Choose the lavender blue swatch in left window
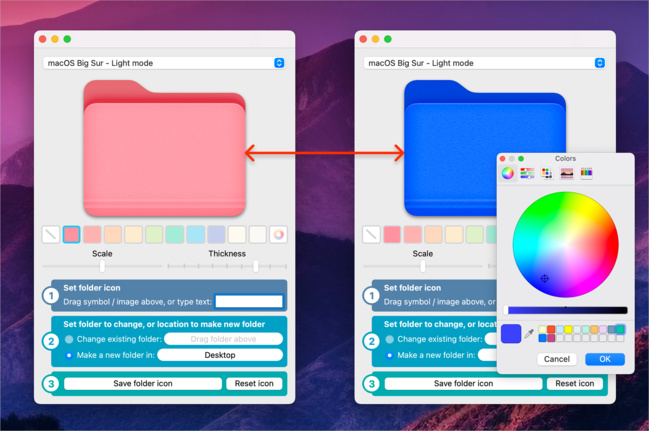The height and width of the screenshot is (431, 649). (x=216, y=234)
